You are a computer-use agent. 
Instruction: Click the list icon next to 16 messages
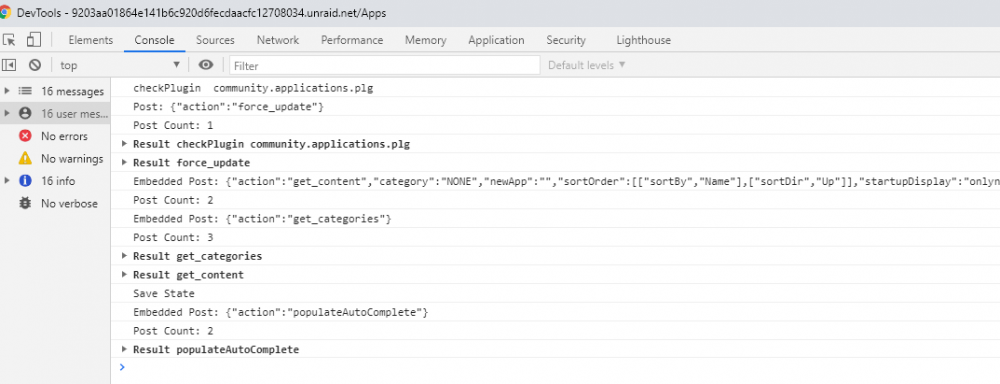click(25, 91)
